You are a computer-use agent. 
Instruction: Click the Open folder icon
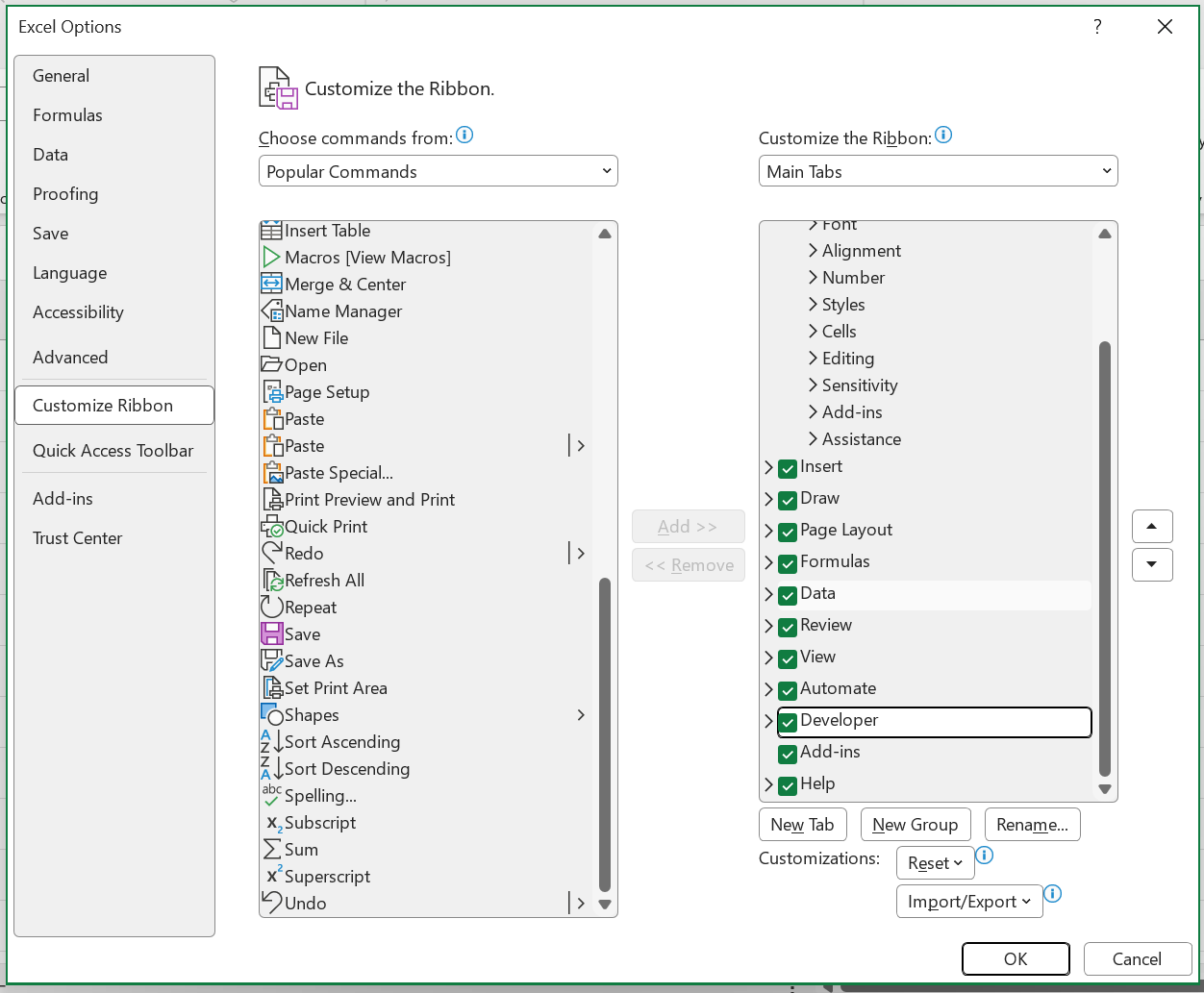(x=271, y=365)
